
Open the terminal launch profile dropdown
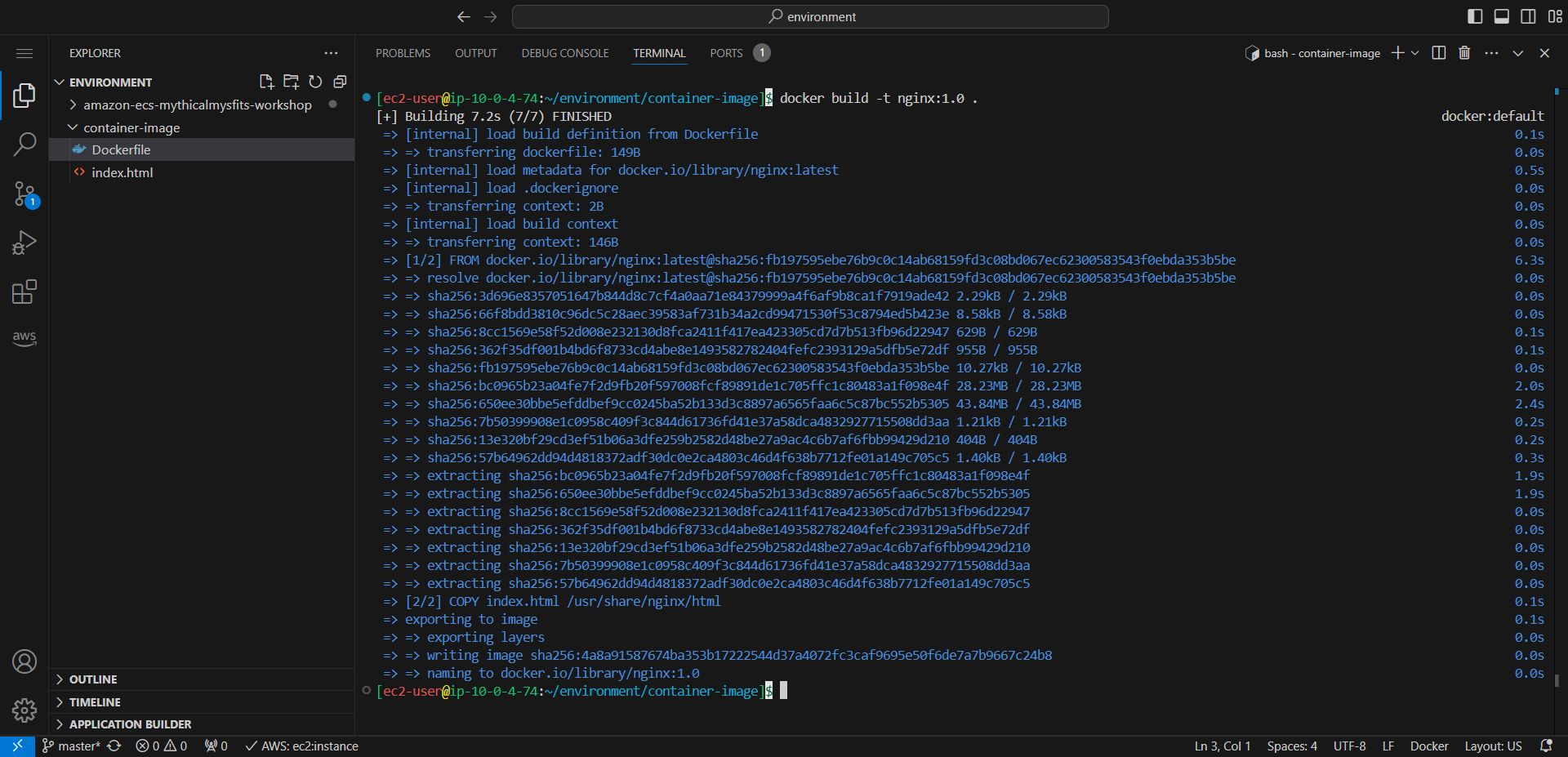(x=1415, y=53)
